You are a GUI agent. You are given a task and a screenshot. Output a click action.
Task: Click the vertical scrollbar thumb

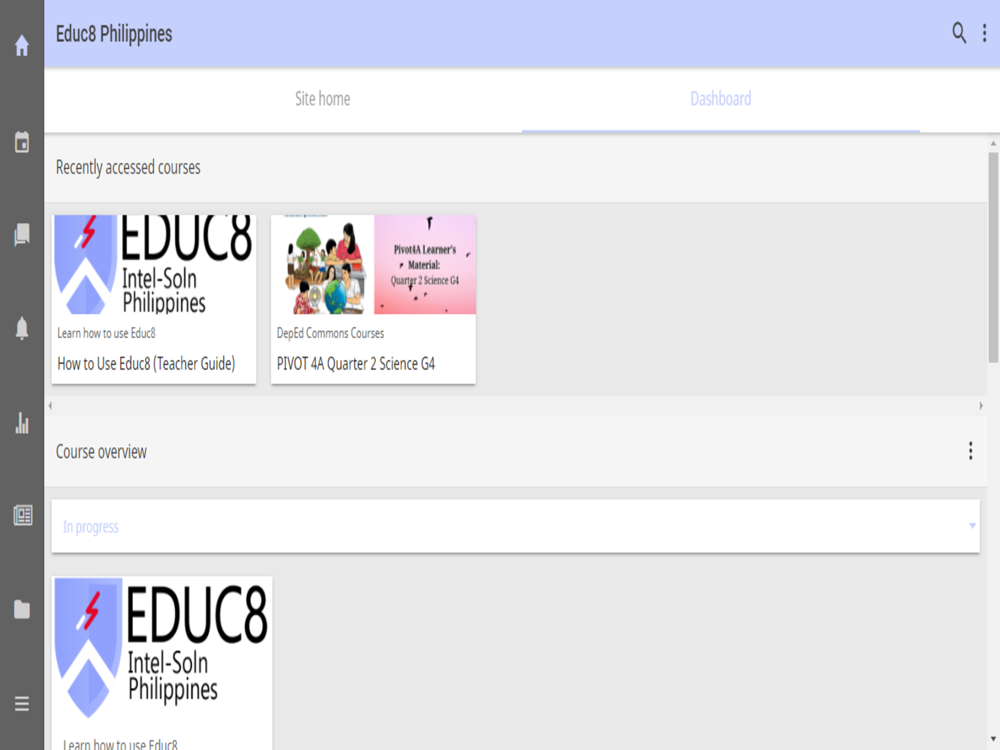[993, 257]
